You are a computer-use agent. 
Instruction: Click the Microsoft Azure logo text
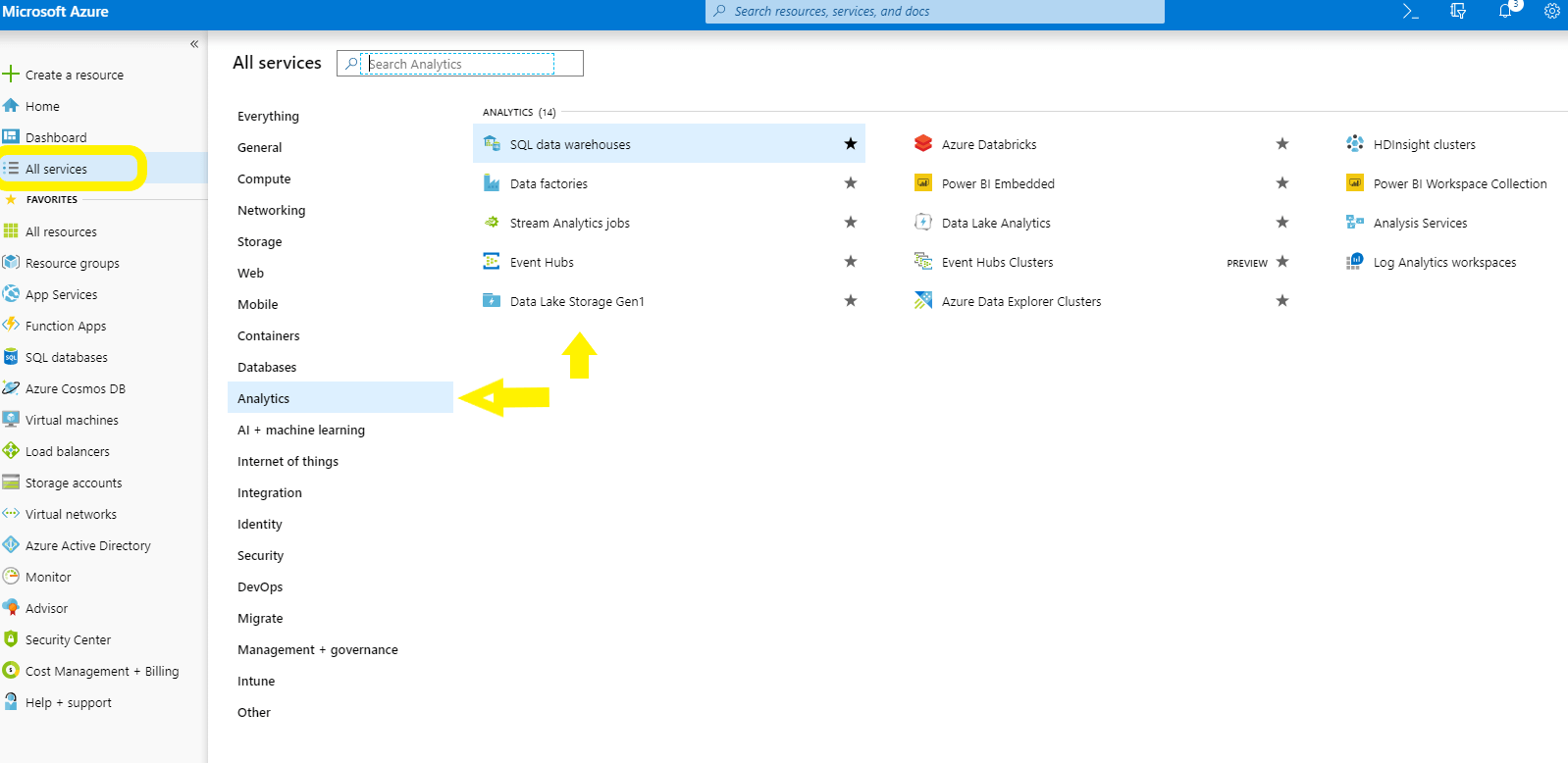pyautogui.click(x=56, y=12)
